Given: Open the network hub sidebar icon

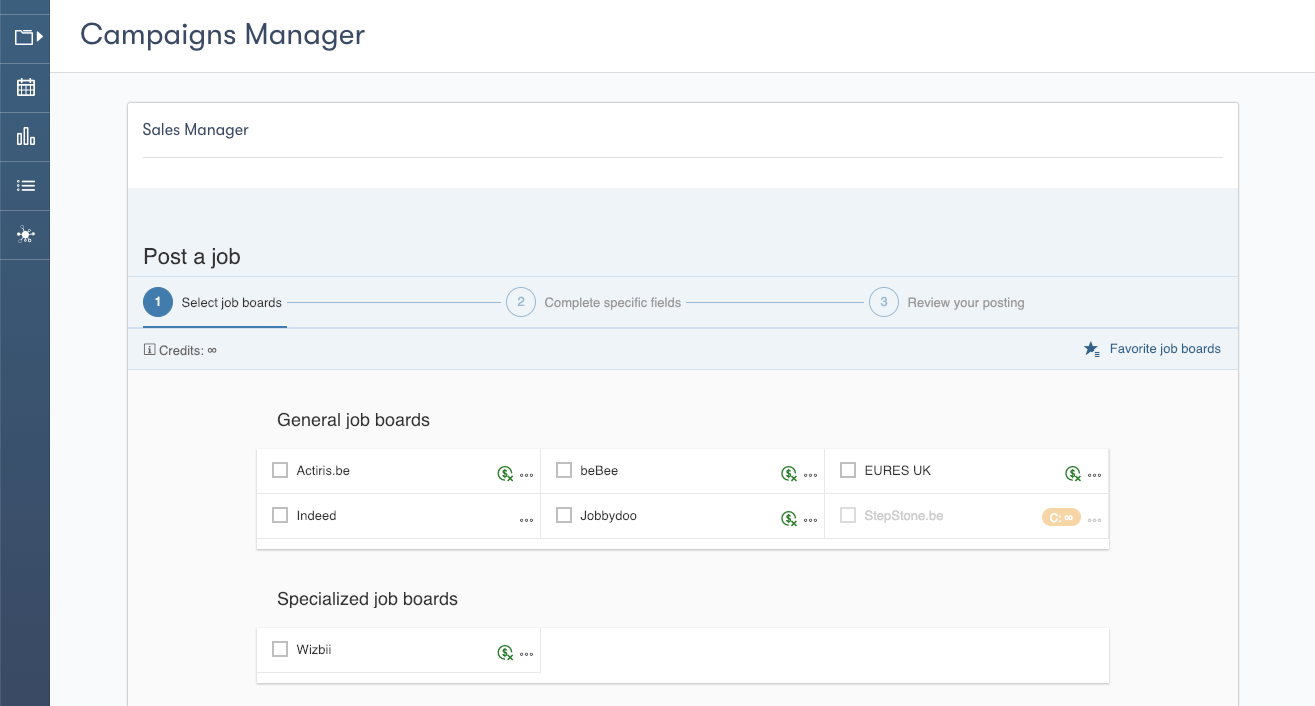Looking at the screenshot, I should click(x=26, y=235).
